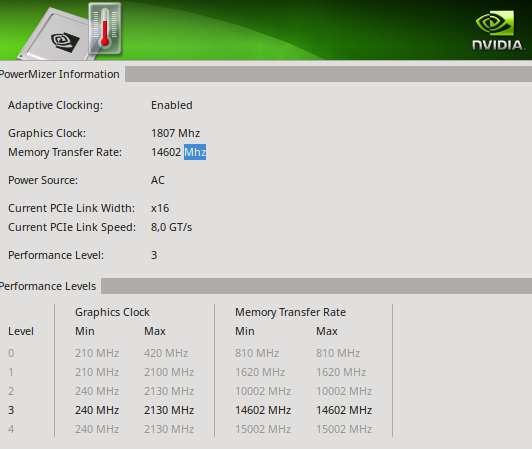532x449 pixels.
Task: Click the Performance Level value '3'
Action: click(154, 255)
